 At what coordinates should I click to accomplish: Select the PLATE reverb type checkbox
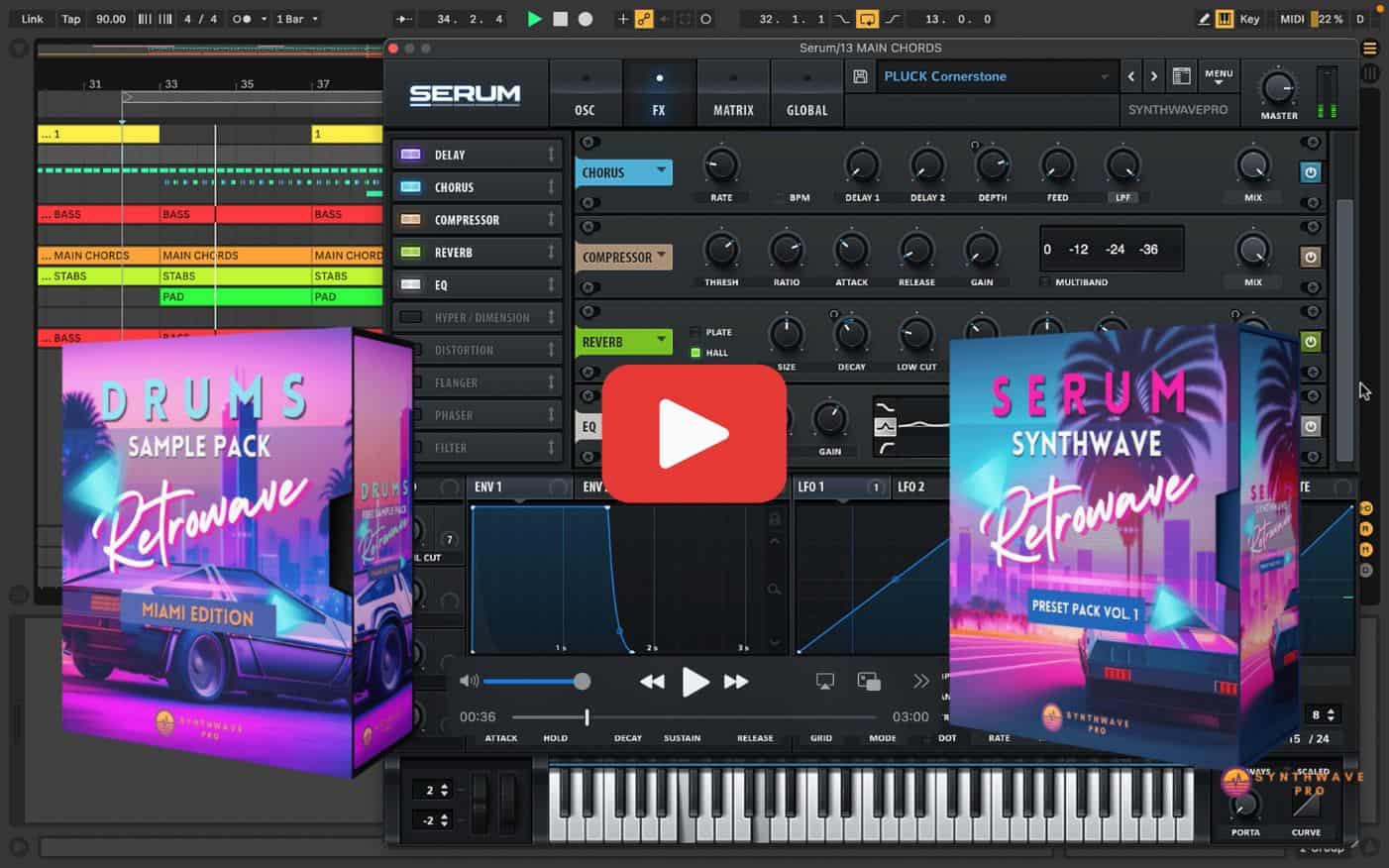click(694, 332)
